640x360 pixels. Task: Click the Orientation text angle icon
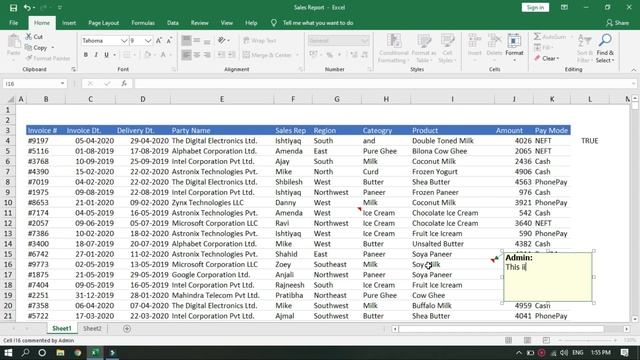pyautogui.click(x=222, y=40)
